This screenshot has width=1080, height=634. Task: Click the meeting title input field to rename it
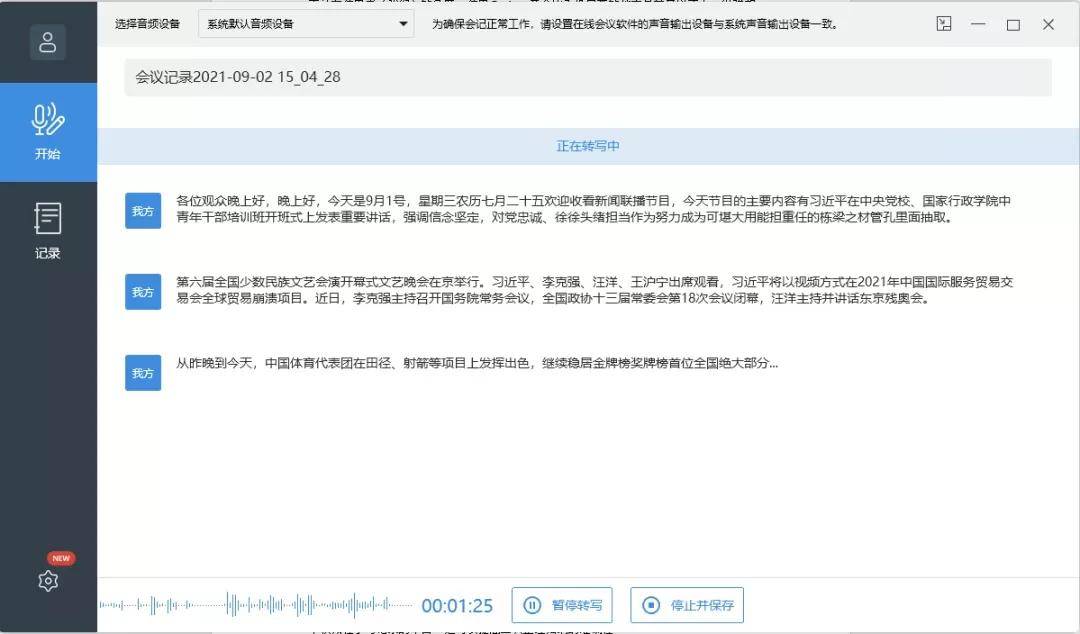[589, 76]
